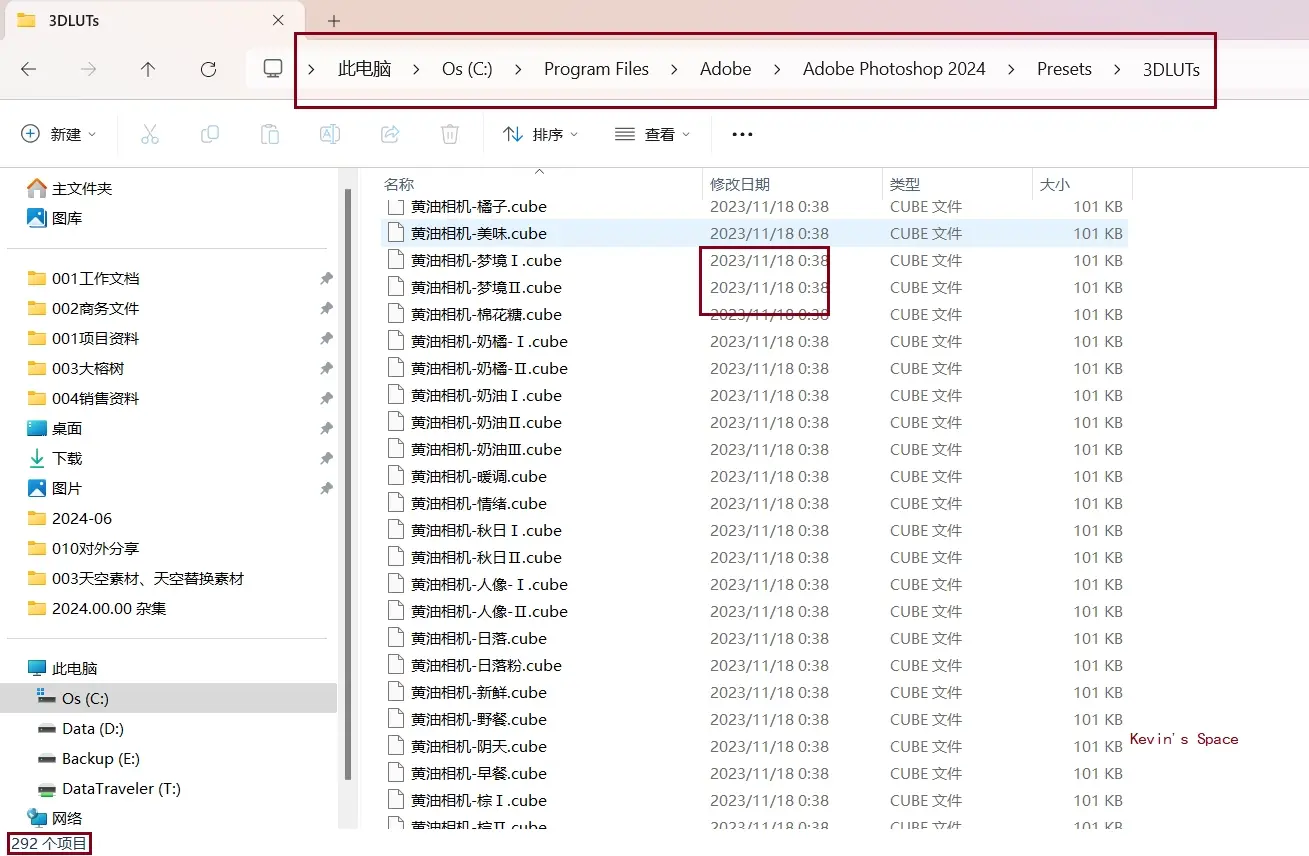
Task: Rename the selected file via the rename icon
Action: click(330, 133)
